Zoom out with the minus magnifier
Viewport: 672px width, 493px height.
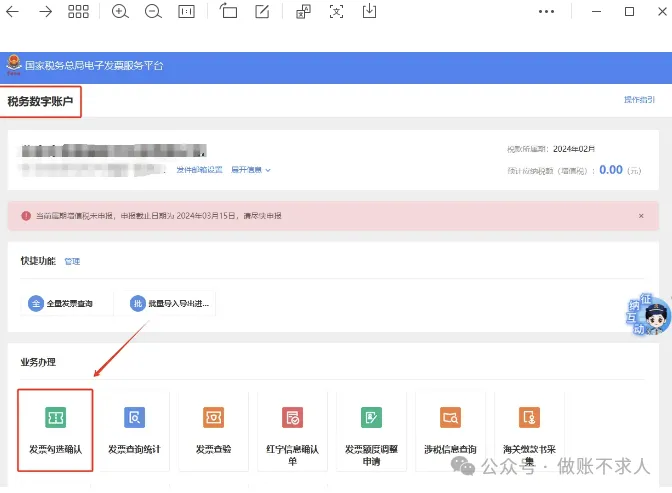coord(153,12)
